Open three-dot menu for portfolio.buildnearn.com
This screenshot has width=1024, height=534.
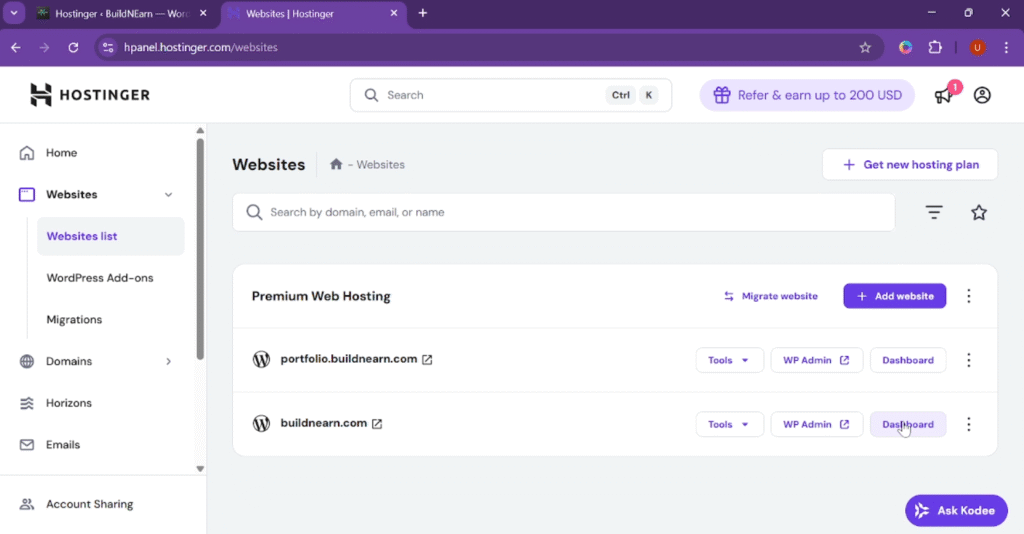point(968,360)
